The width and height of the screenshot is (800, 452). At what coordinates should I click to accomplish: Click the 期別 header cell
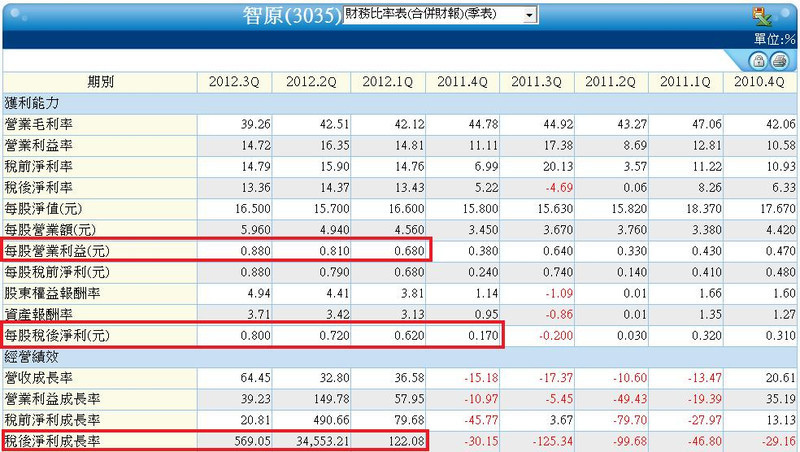100,82
